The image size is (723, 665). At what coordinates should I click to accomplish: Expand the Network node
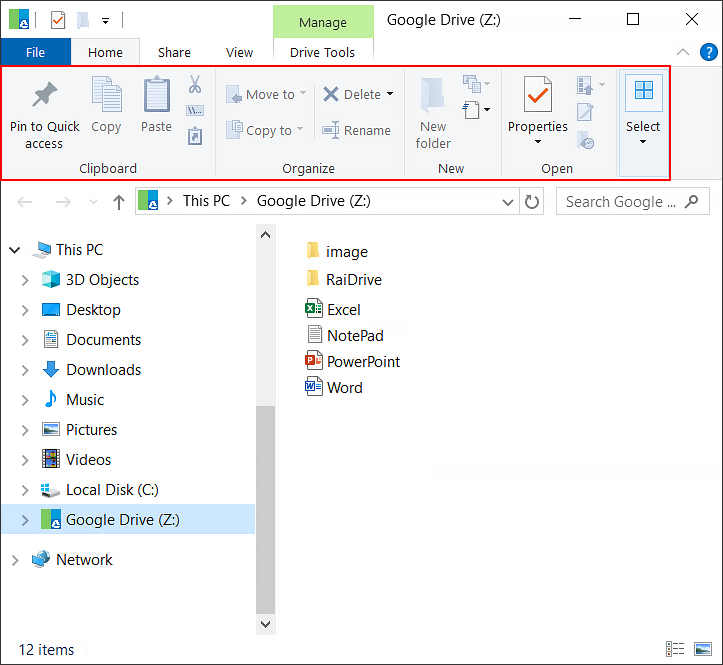[x=15, y=560]
